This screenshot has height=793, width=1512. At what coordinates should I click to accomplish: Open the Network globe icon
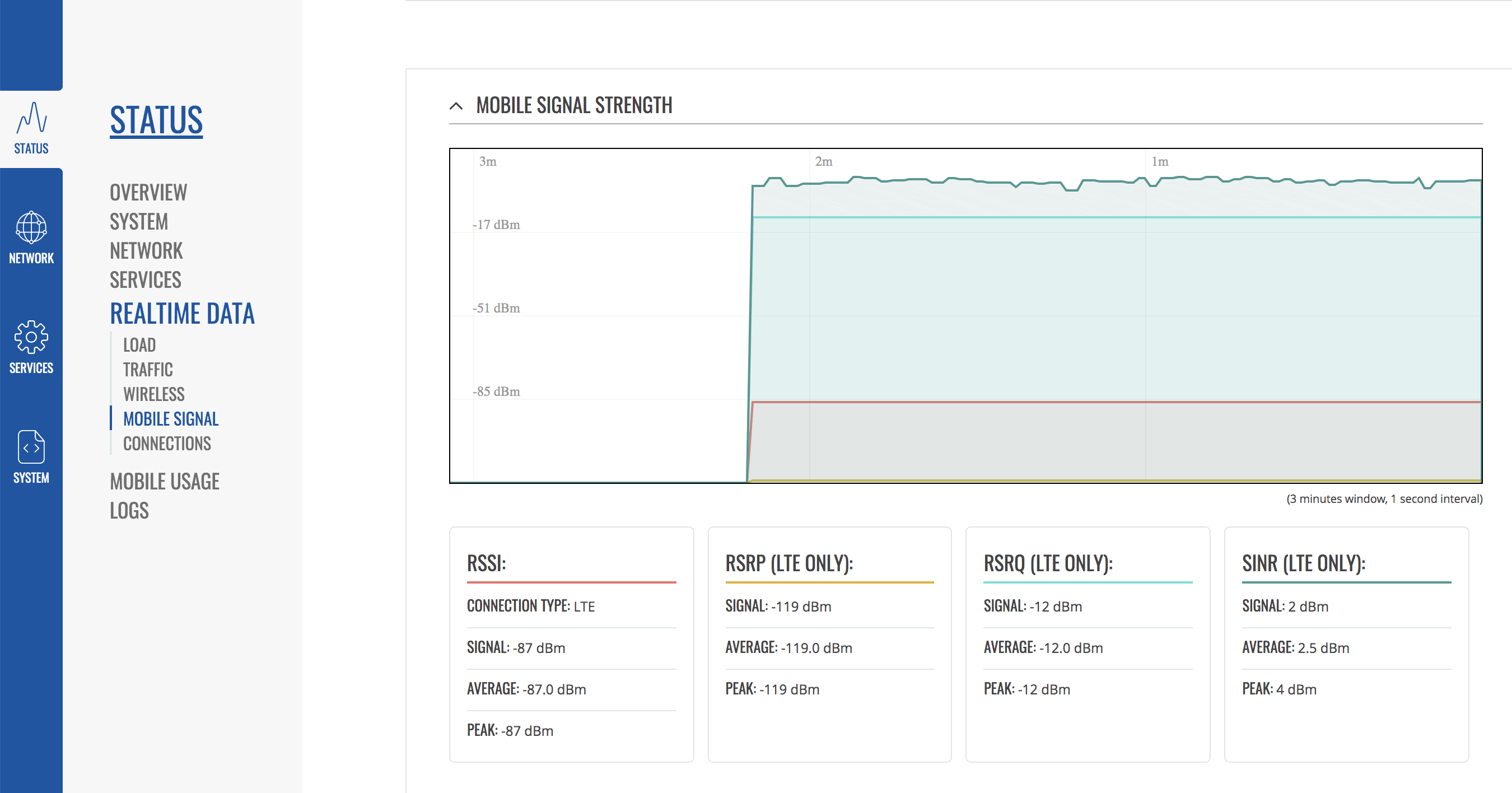pyautogui.click(x=31, y=227)
